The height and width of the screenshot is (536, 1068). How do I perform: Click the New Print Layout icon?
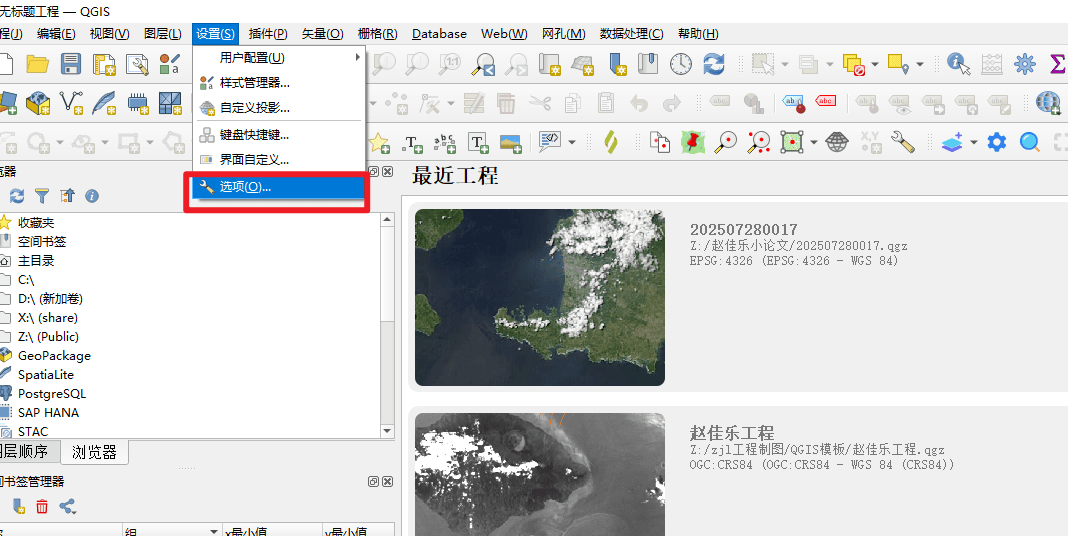click(104, 64)
